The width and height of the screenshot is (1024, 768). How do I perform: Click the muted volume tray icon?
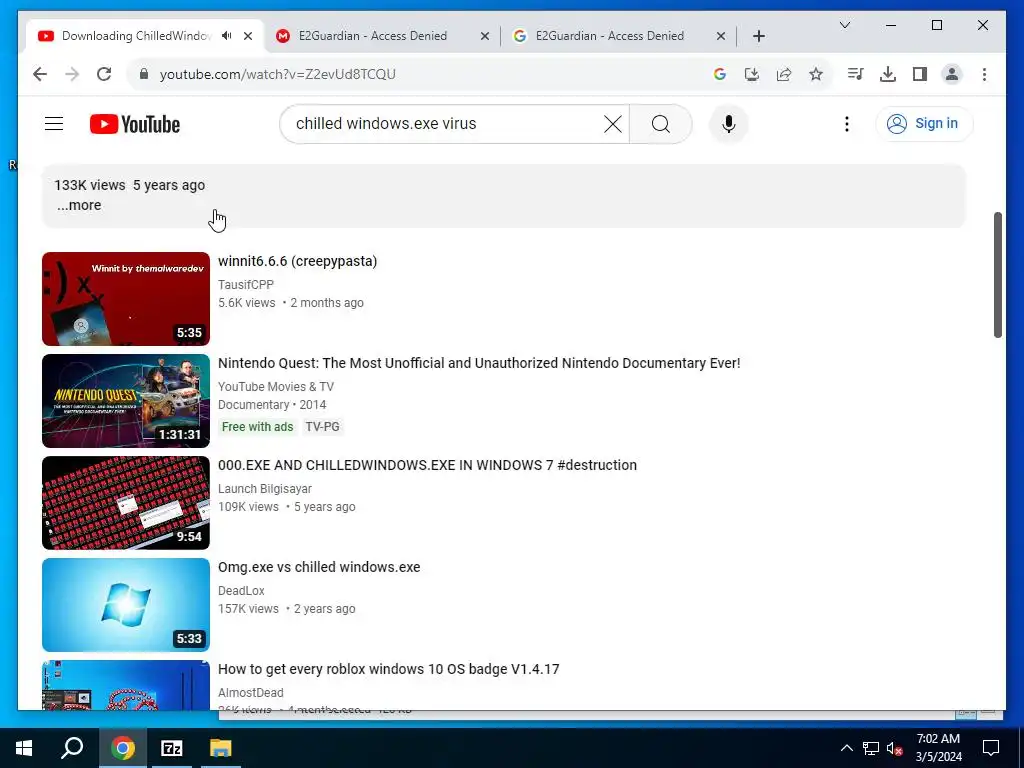coord(895,748)
